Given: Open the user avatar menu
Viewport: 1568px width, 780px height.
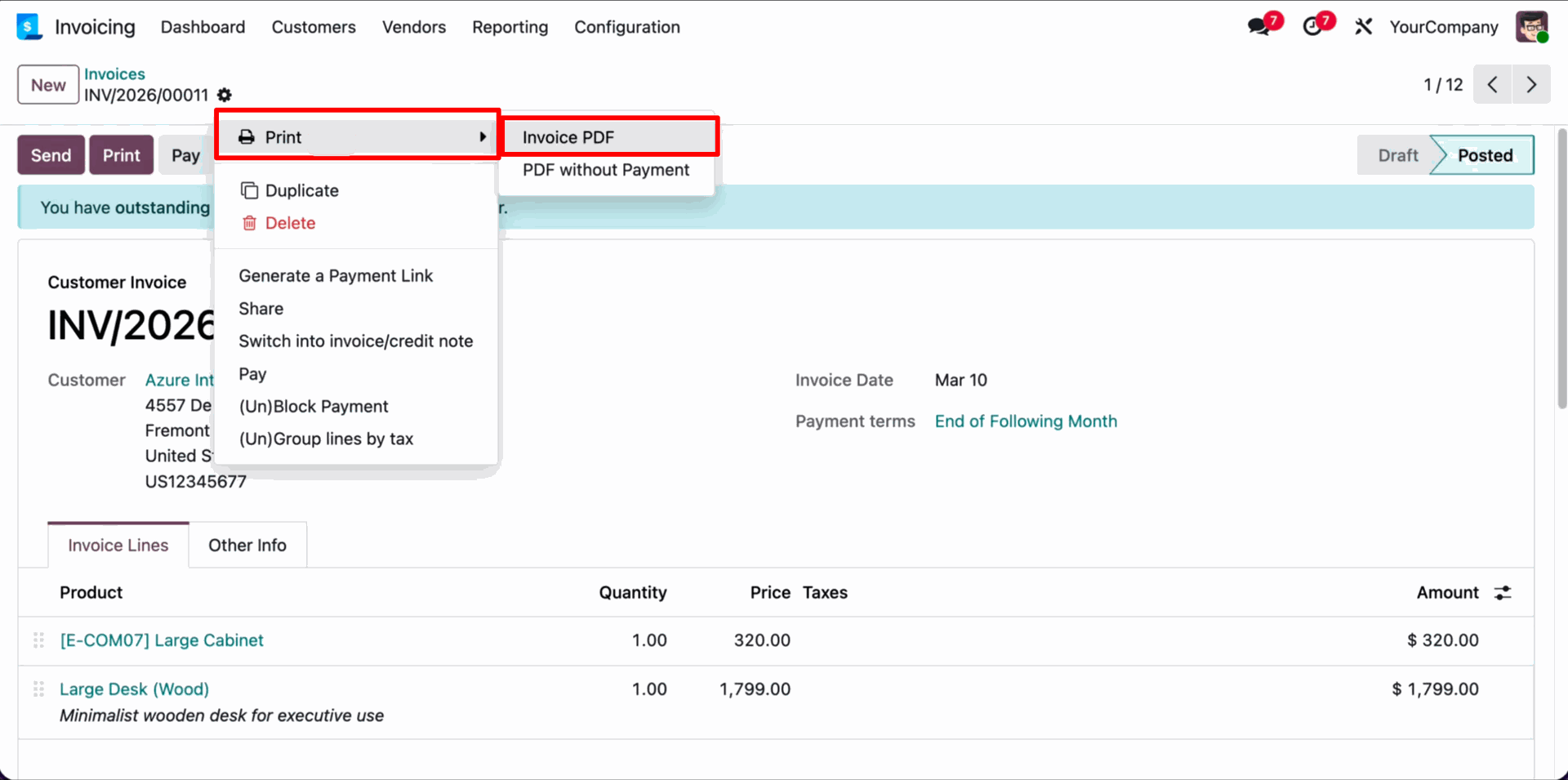Looking at the screenshot, I should coord(1531,27).
